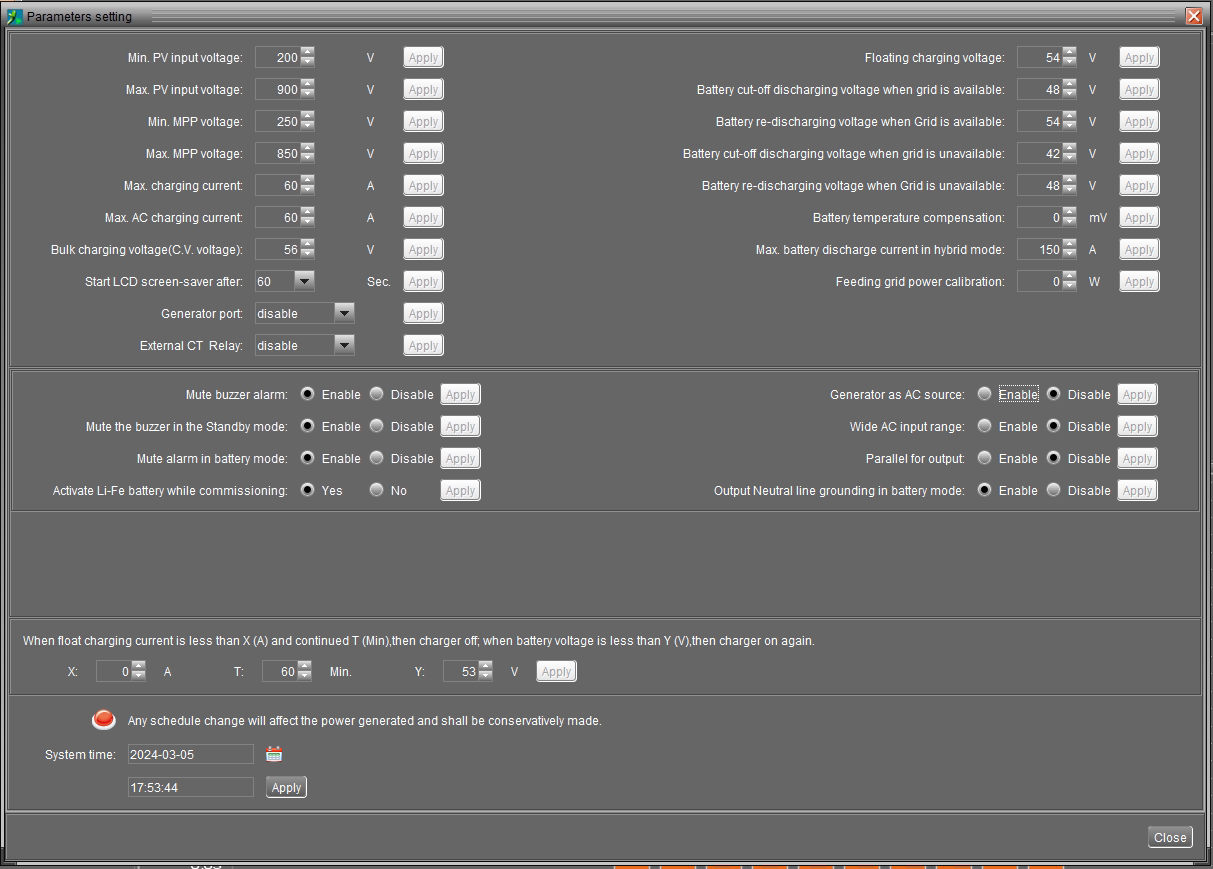
Task: Click Apply next to the system time field
Action: click(286, 788)
